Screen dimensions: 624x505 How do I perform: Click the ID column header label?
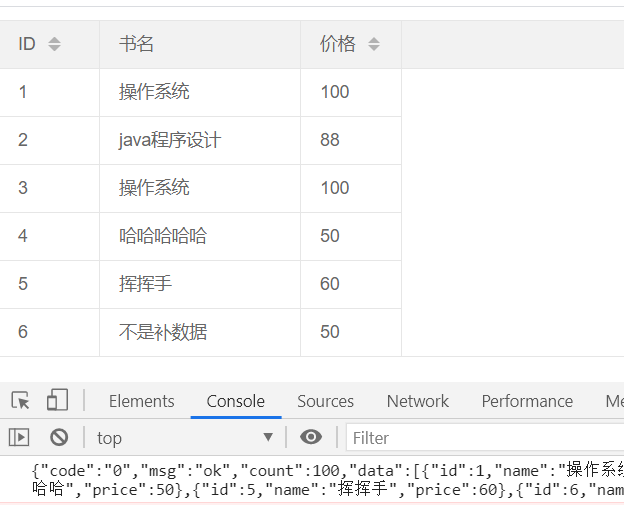[x=27, y=44]
